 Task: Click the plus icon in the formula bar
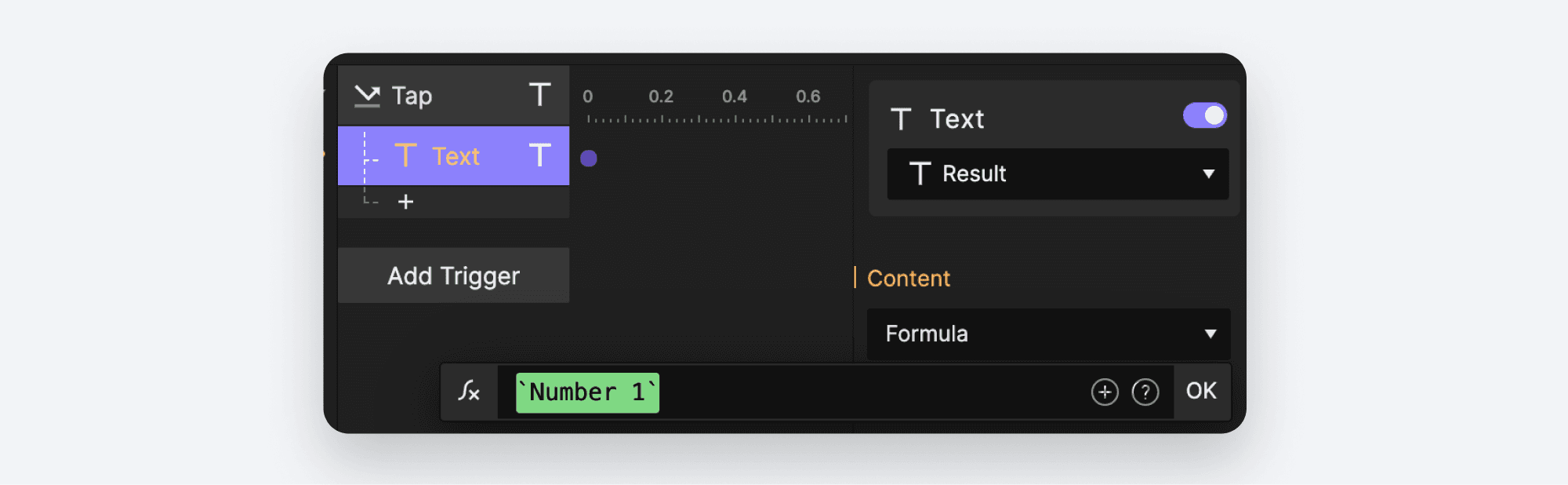1105,391
